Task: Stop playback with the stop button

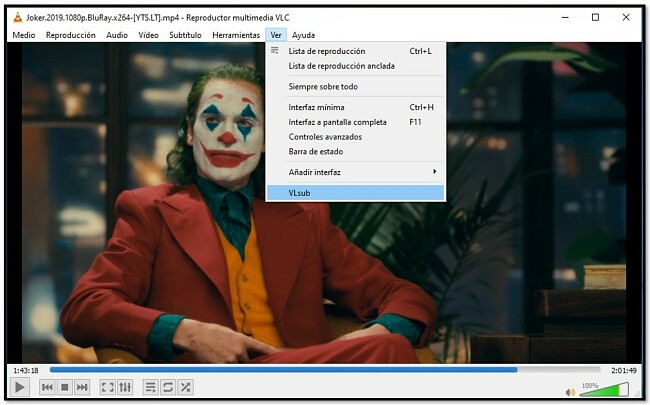Action: click(x=65, y=387)
